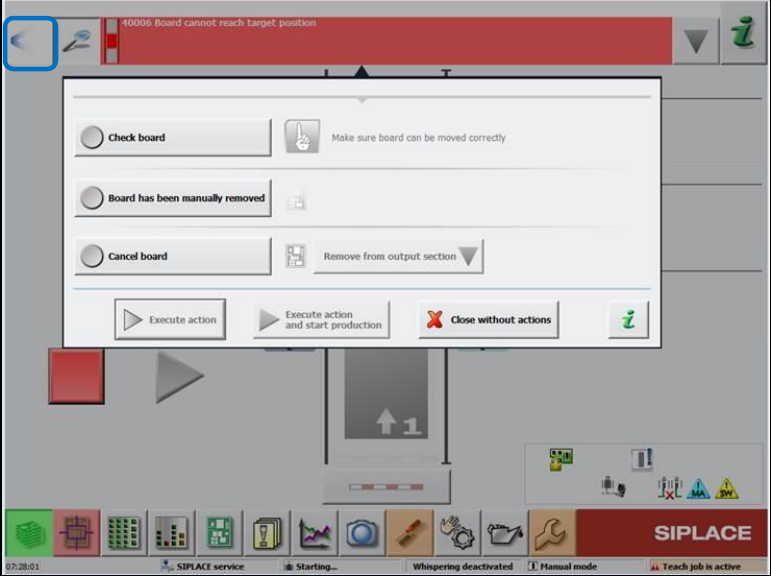Screen dimensions: 771x576
Task: Open the green stacked boards production view
Action: [29, 533]
